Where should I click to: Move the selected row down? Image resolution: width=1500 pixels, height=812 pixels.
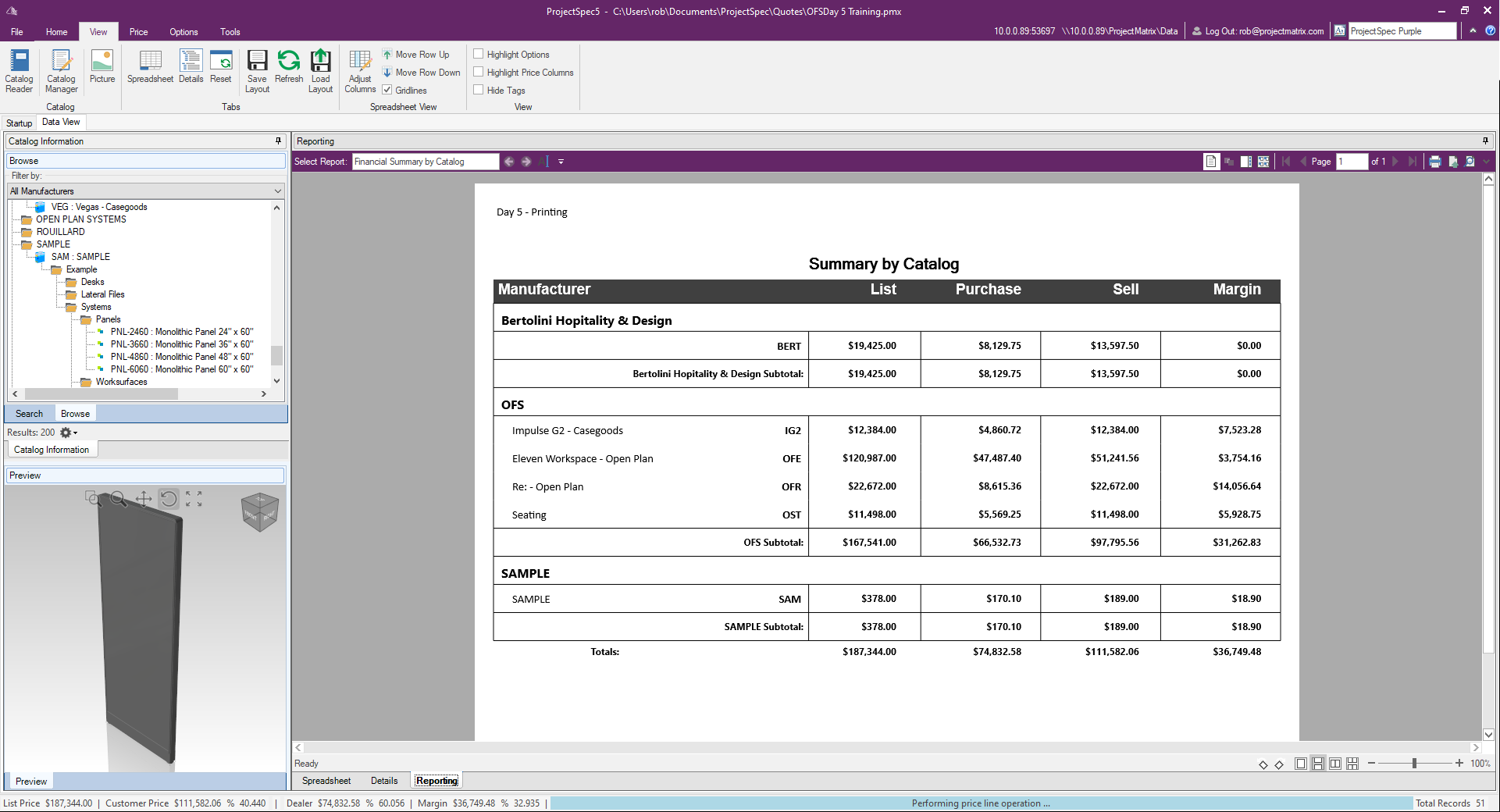[422, 73]
